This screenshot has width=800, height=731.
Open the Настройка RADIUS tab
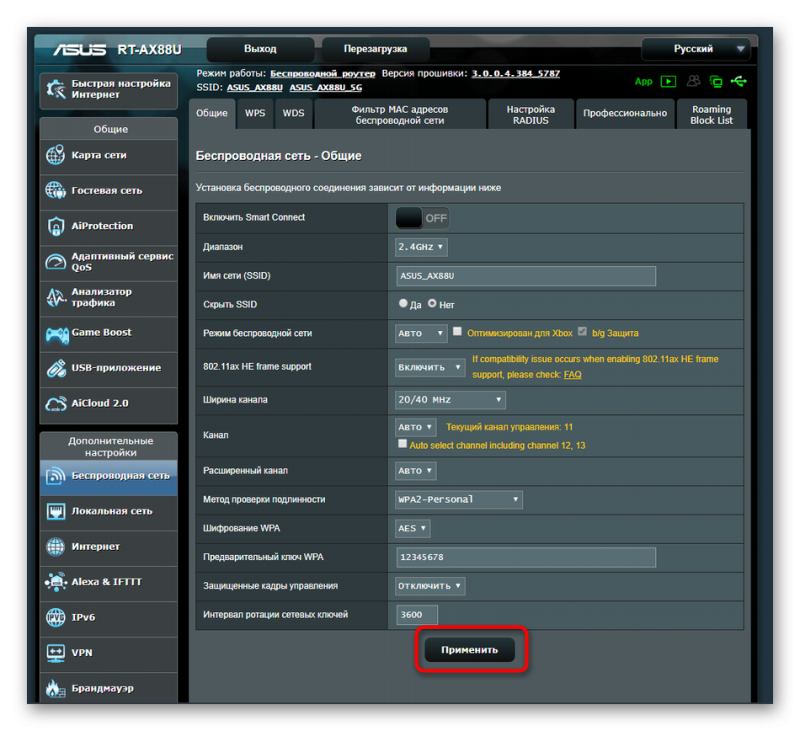pyautogui.click(x=531, y=115)
